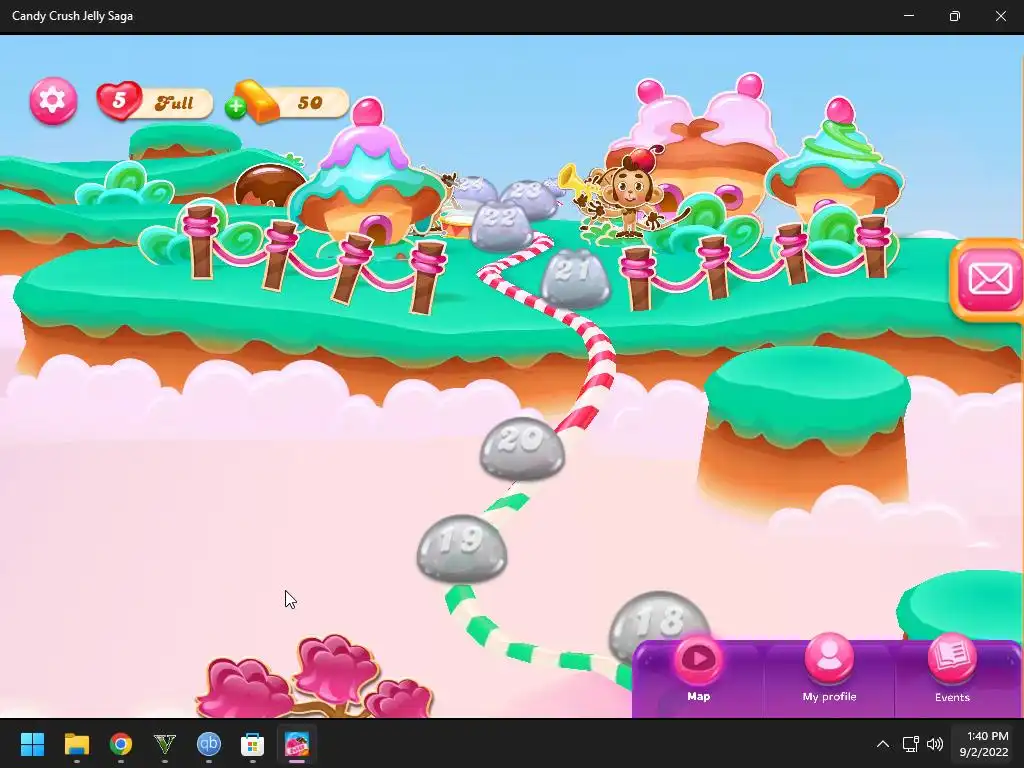The width and height of the screenshot is (1024, 768).
Task: Select level 19 node
Action: tap(462, 549)
